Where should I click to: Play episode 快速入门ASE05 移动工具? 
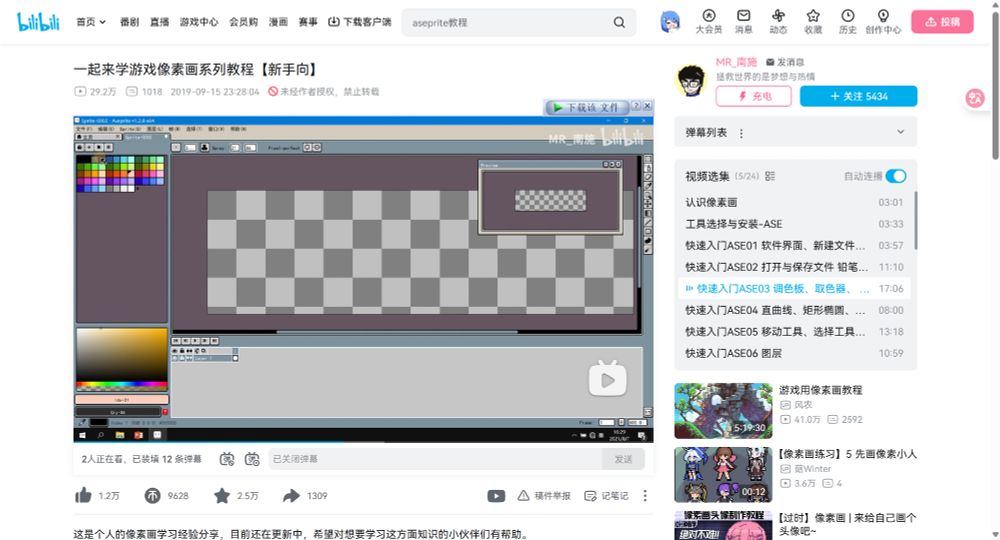point(795,332)
